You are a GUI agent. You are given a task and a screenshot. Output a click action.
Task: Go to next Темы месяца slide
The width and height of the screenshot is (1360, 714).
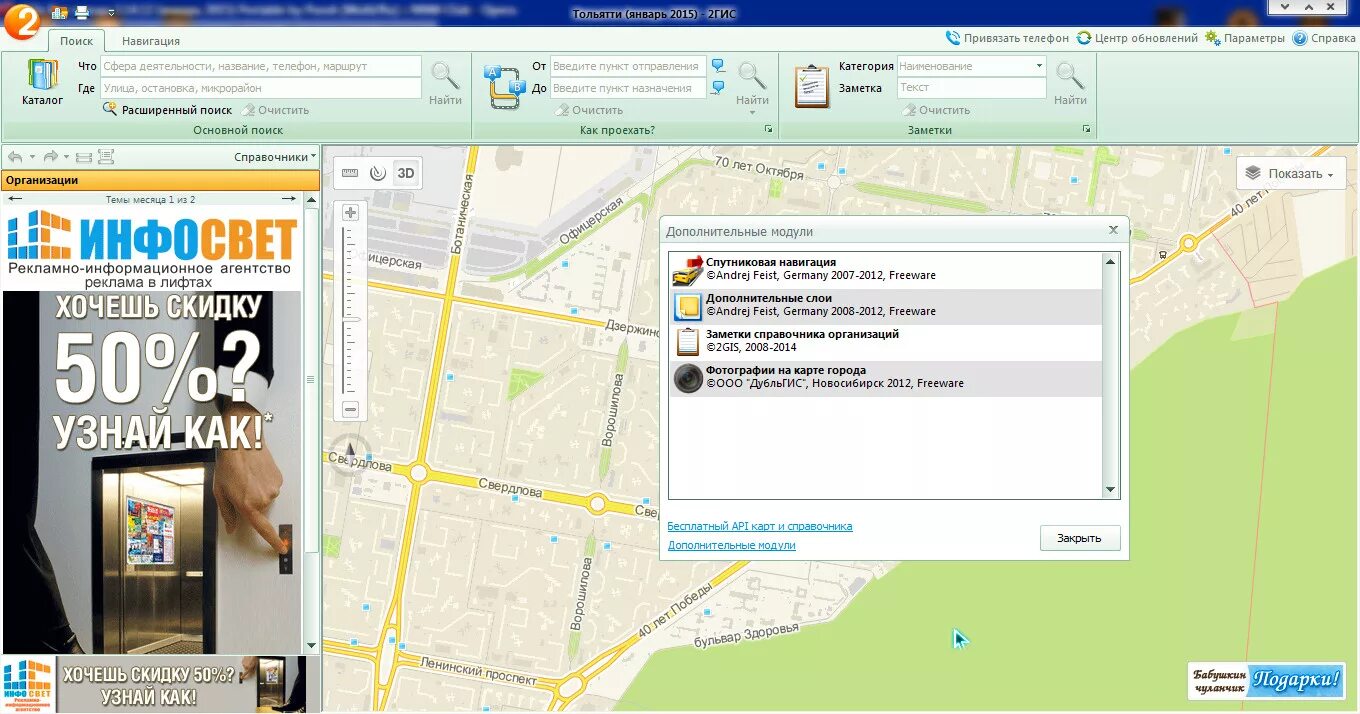[288, 199]
